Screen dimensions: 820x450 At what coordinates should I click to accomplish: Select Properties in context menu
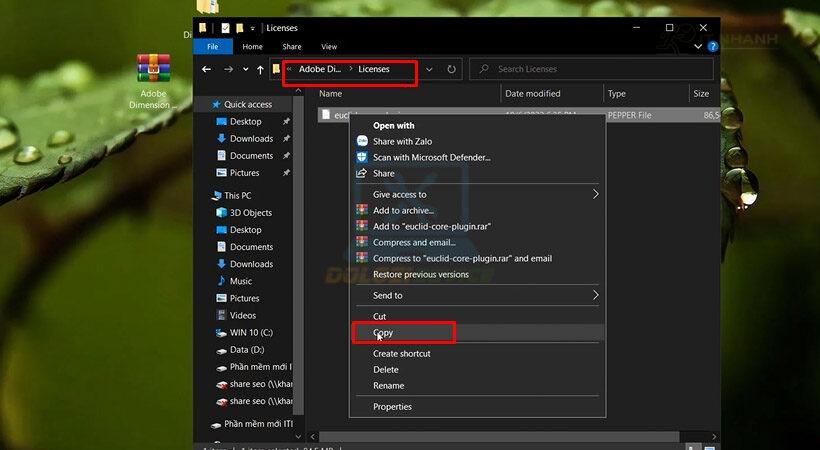(x=392, y=406)
